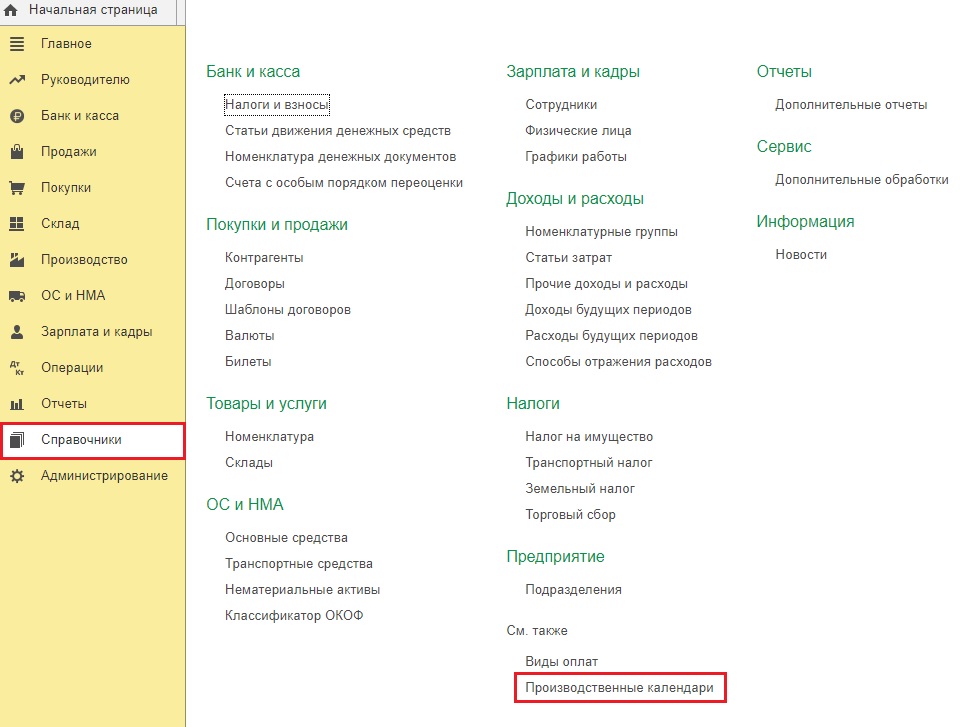Open Торговый сбор

[x=570, y=514]
